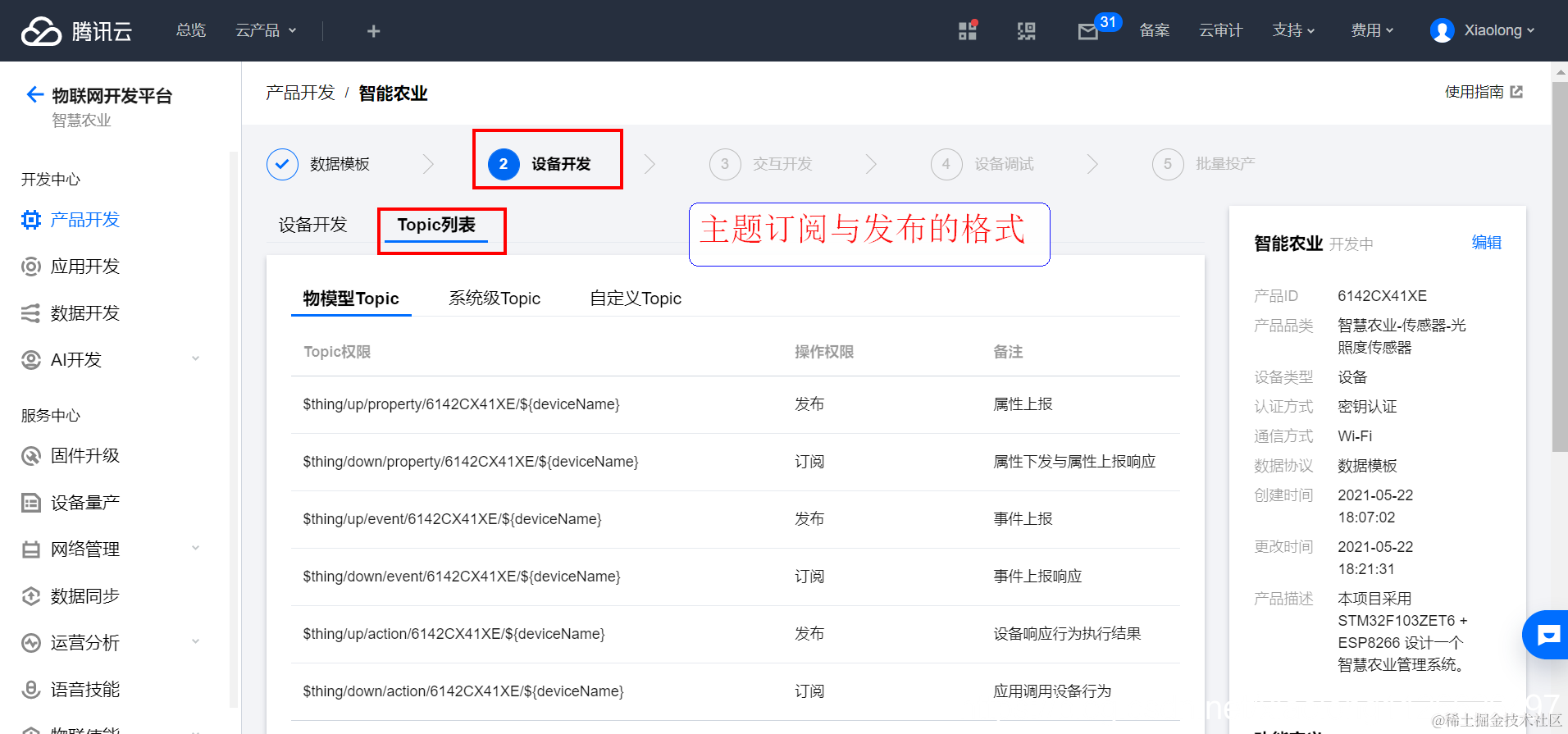The height and width of the screenshot is (734, 1568).
Task: Click the 设备响应行为执行结果 remark cell
Action: coord(1067,634)
